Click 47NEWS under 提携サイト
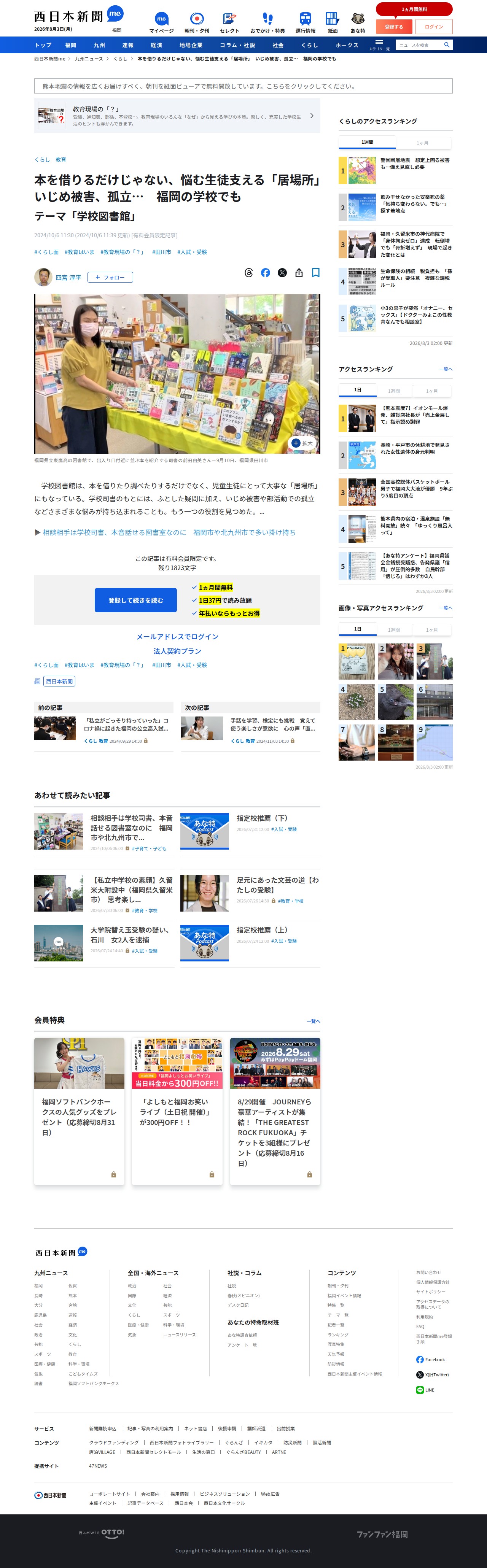 98,1466
